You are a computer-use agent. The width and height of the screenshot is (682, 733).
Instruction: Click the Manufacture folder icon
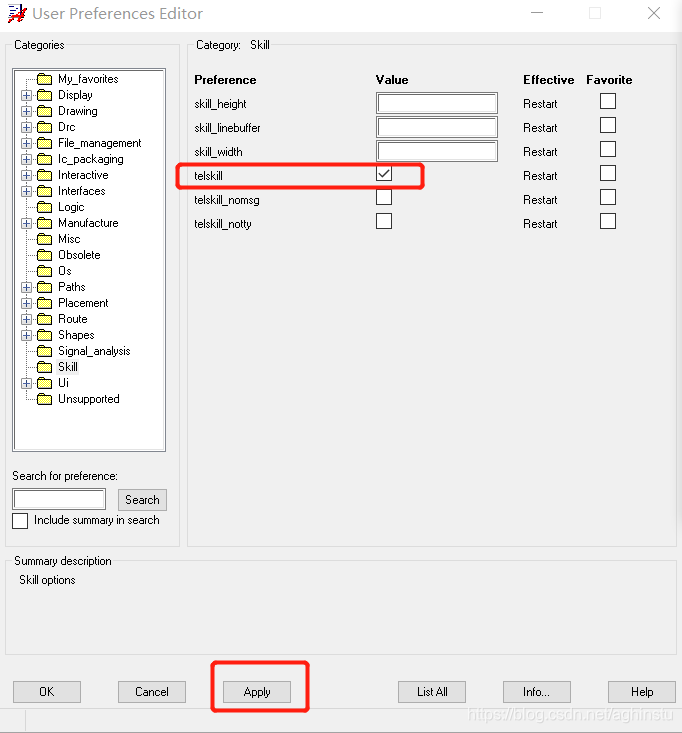coord(44,223)
